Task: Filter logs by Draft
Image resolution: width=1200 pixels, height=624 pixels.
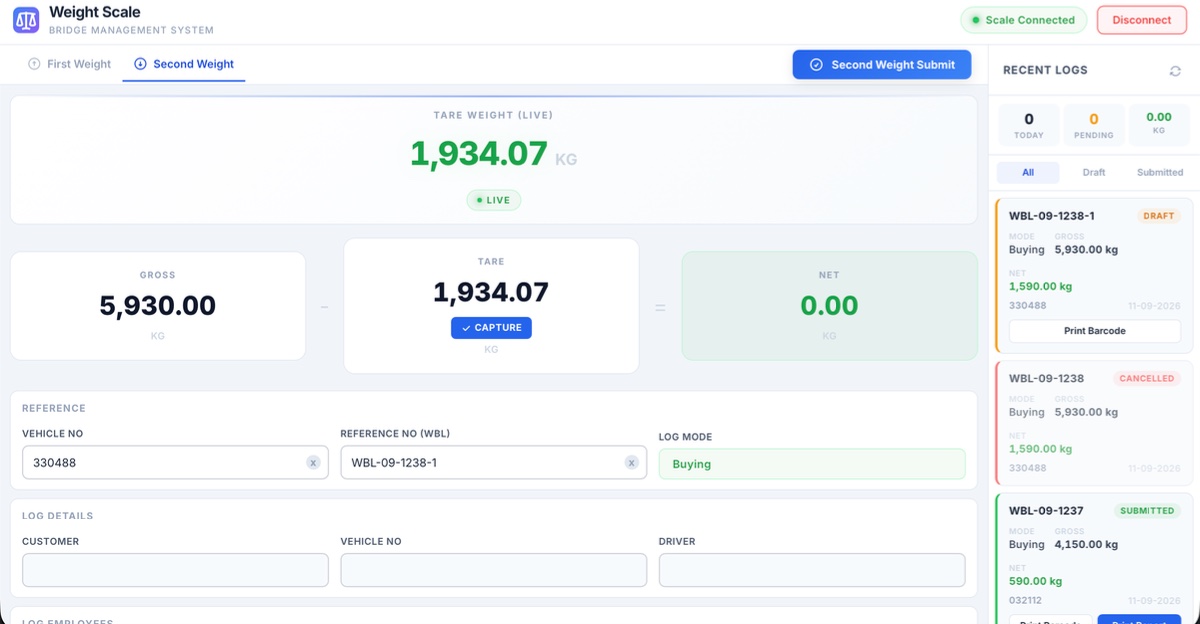Action: (1094, 173)
